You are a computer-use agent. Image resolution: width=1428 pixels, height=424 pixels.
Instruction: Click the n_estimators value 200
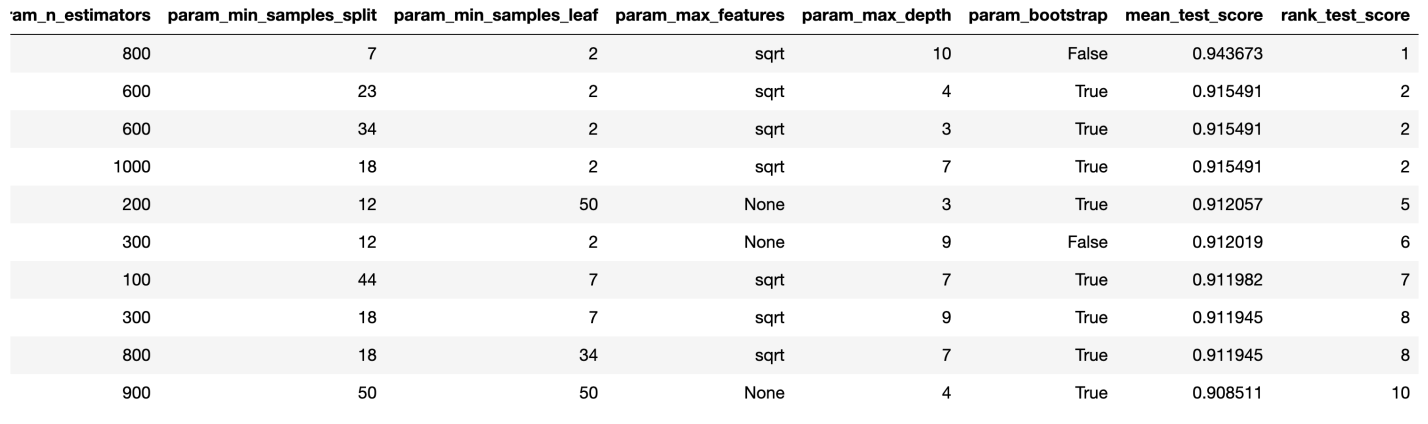coord(136,205)
